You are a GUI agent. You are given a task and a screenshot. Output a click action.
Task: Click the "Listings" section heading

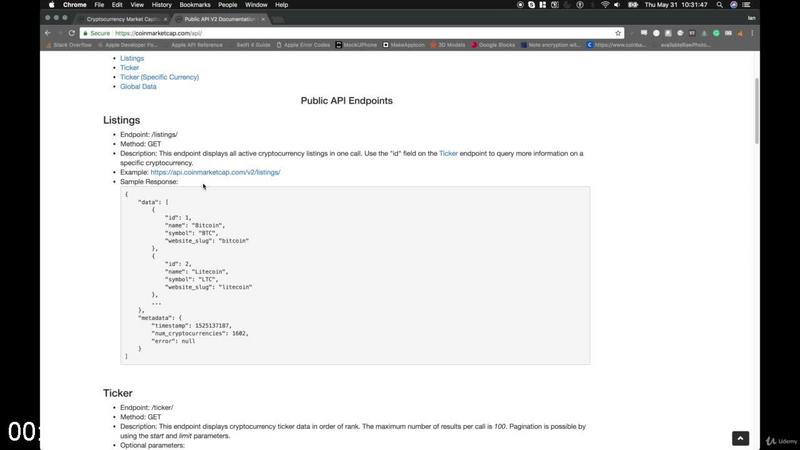[121, 120]
